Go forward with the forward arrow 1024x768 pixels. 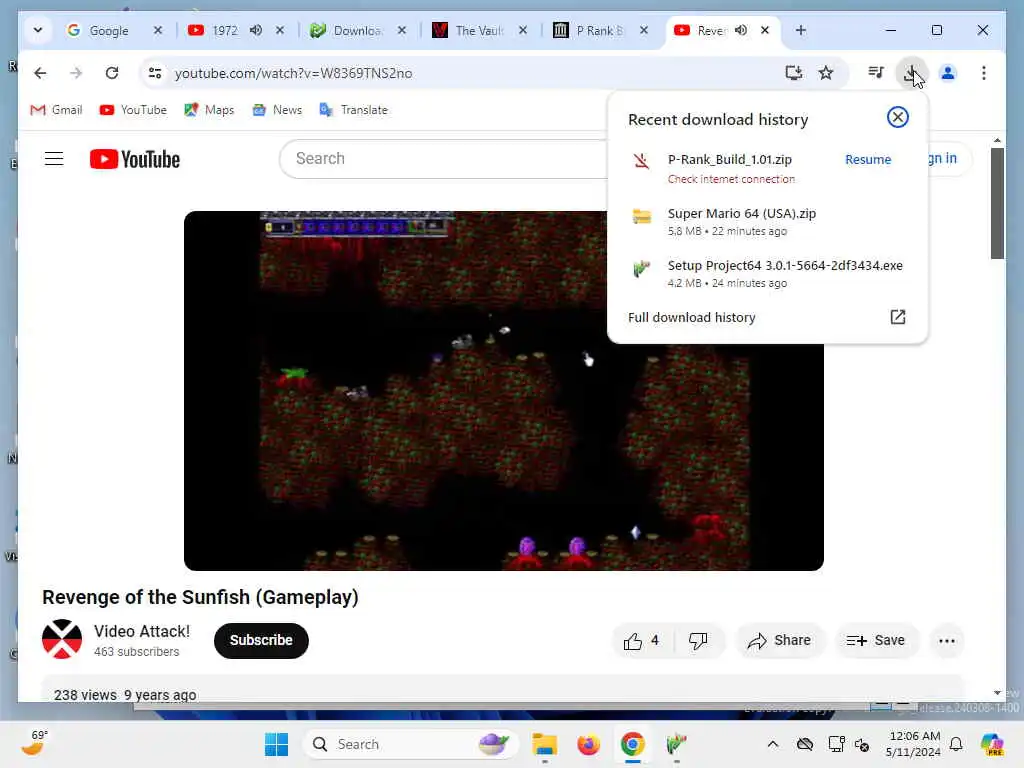(76, 72)
